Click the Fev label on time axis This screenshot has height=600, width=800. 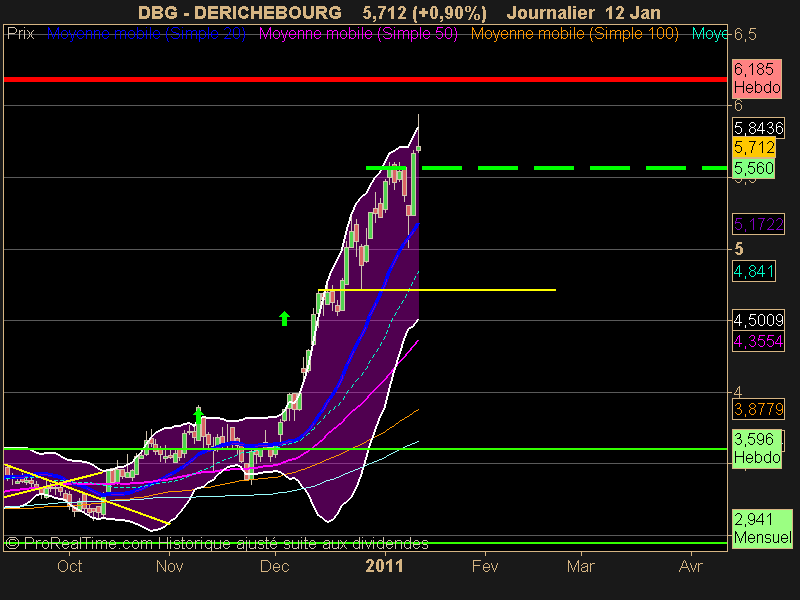485,566
